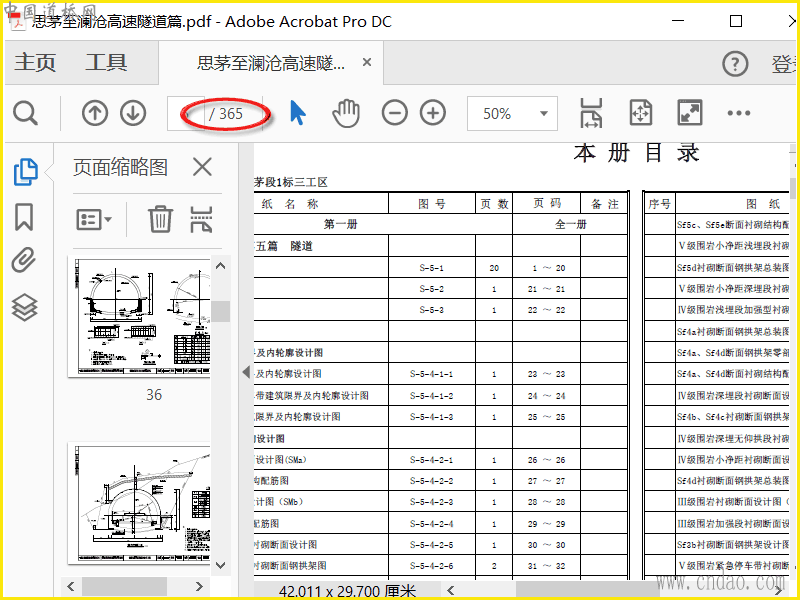Click the 全一册 cell
Viewport: 800px width, 600px height.
click(x=570, y=224)
